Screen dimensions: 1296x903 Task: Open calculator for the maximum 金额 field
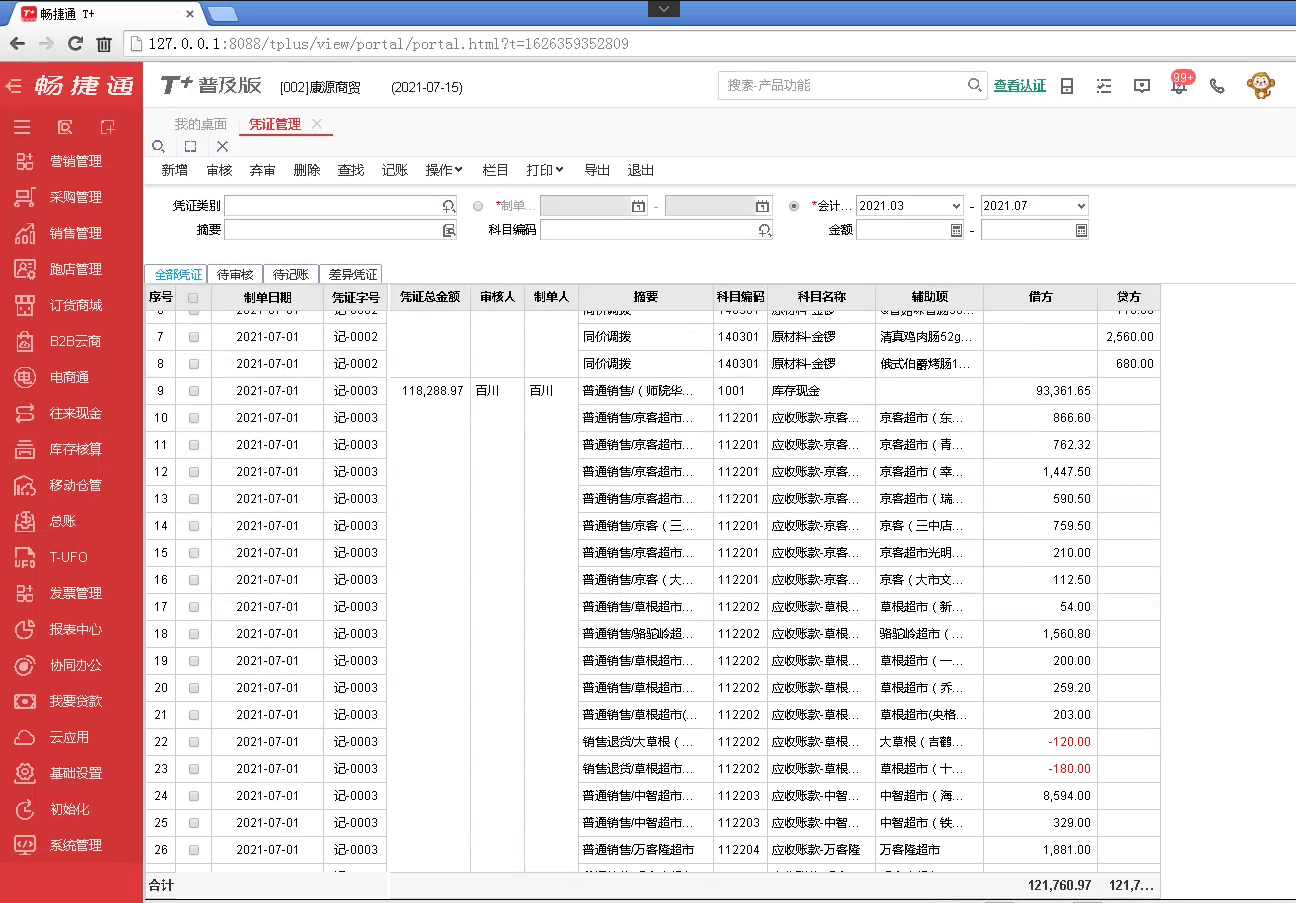pos(1081,230)
